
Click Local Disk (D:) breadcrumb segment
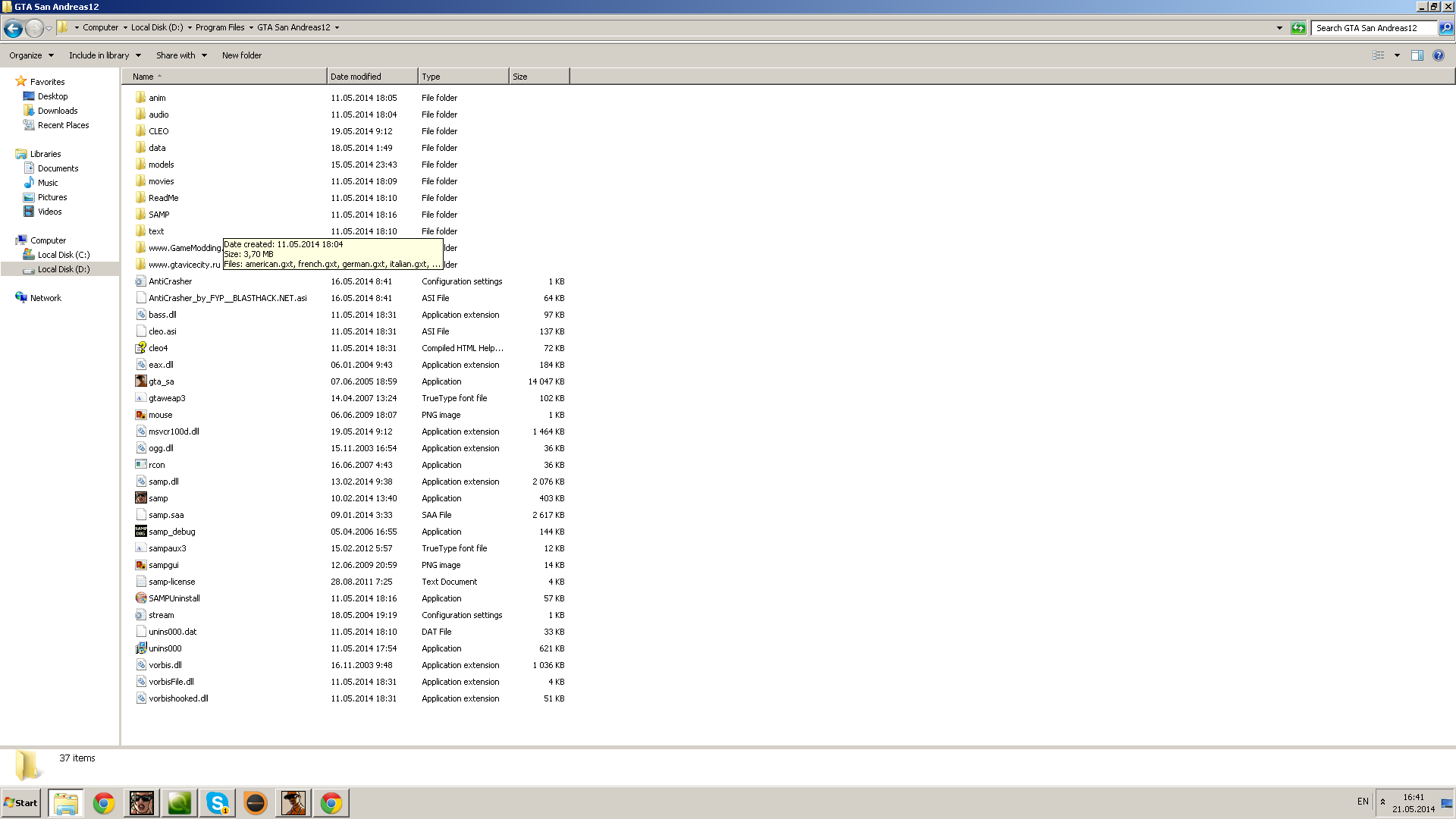157,27
